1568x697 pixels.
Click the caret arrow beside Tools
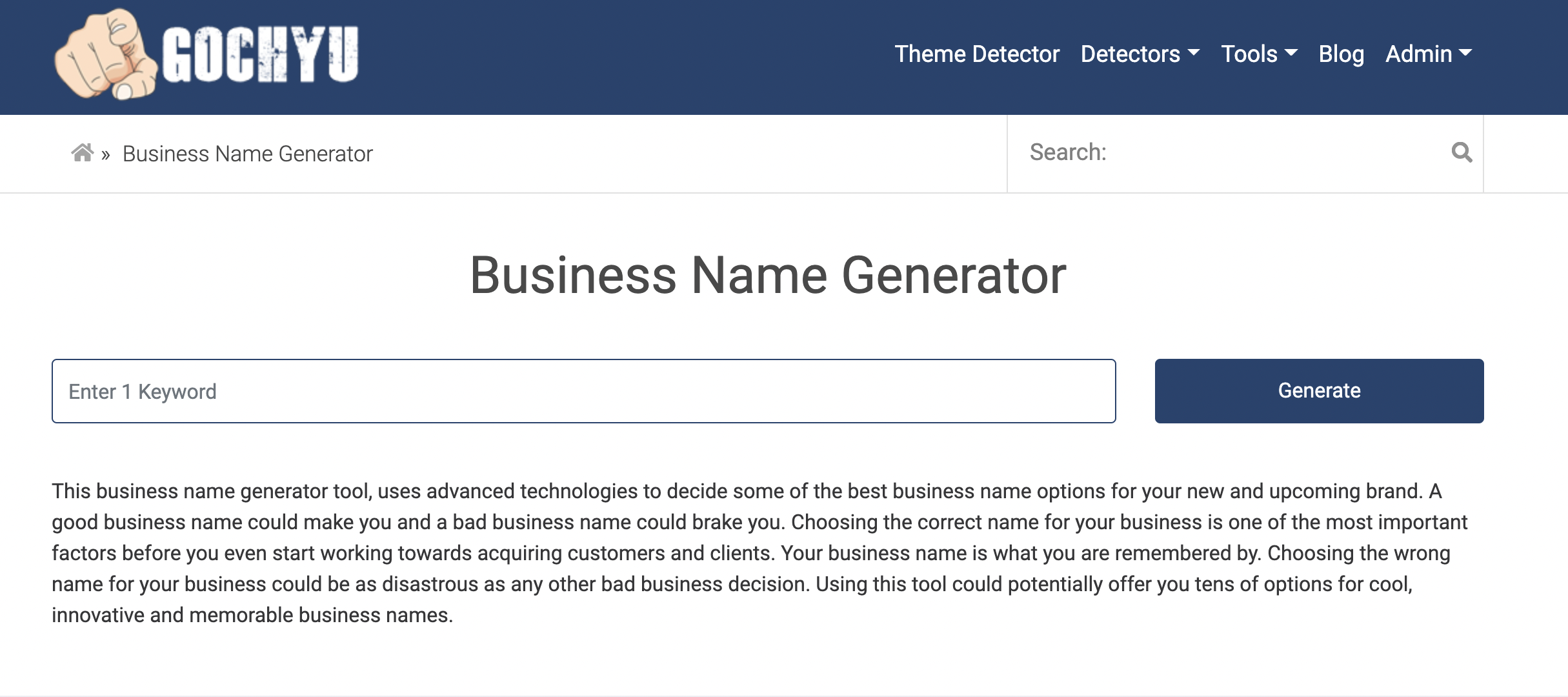[1291, 53]
